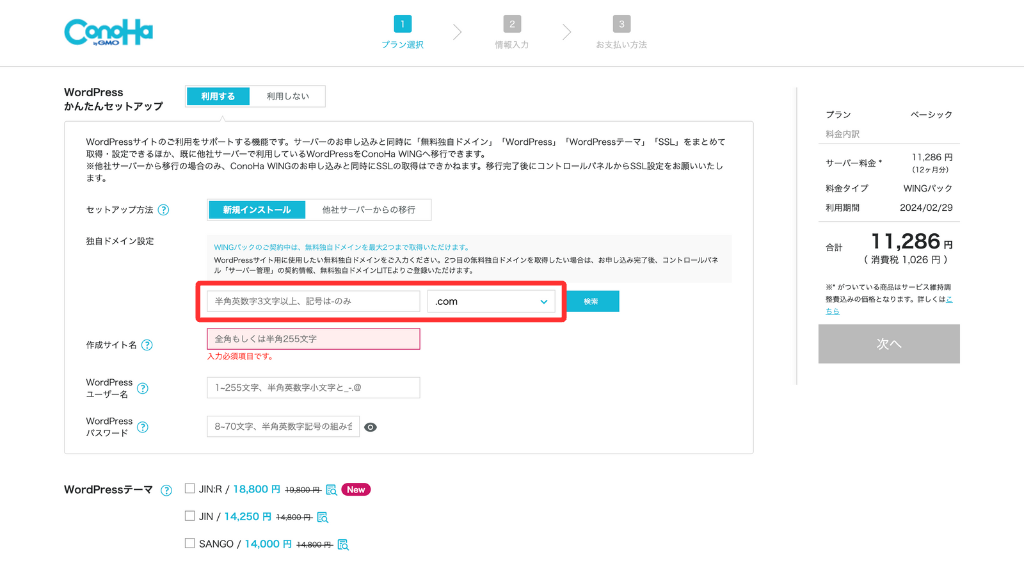Preview SANGO theme details icon
1024x561 pixels.
[x=343, y=545]
